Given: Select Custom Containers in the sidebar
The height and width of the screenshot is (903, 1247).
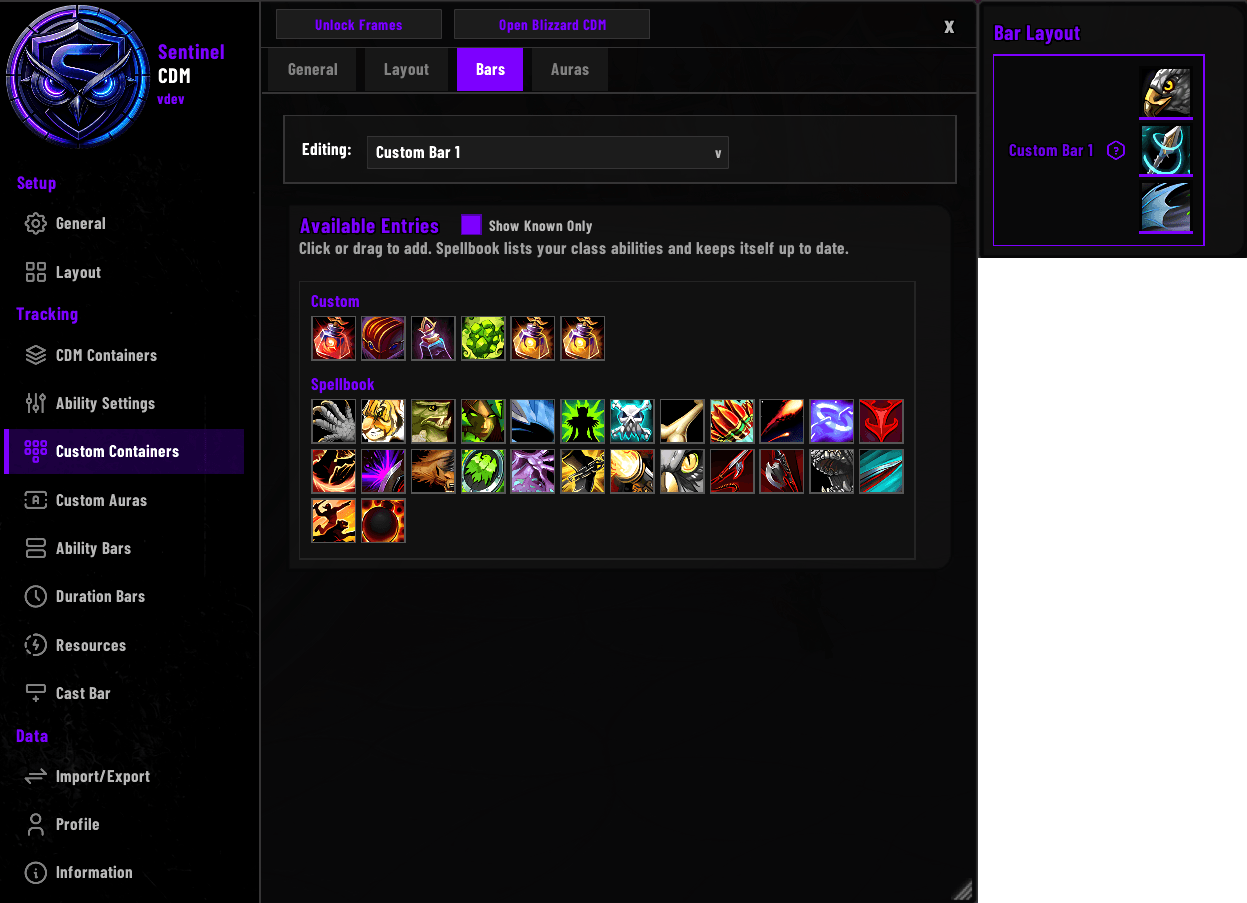Looking at the screenshot, I should 124,451.
